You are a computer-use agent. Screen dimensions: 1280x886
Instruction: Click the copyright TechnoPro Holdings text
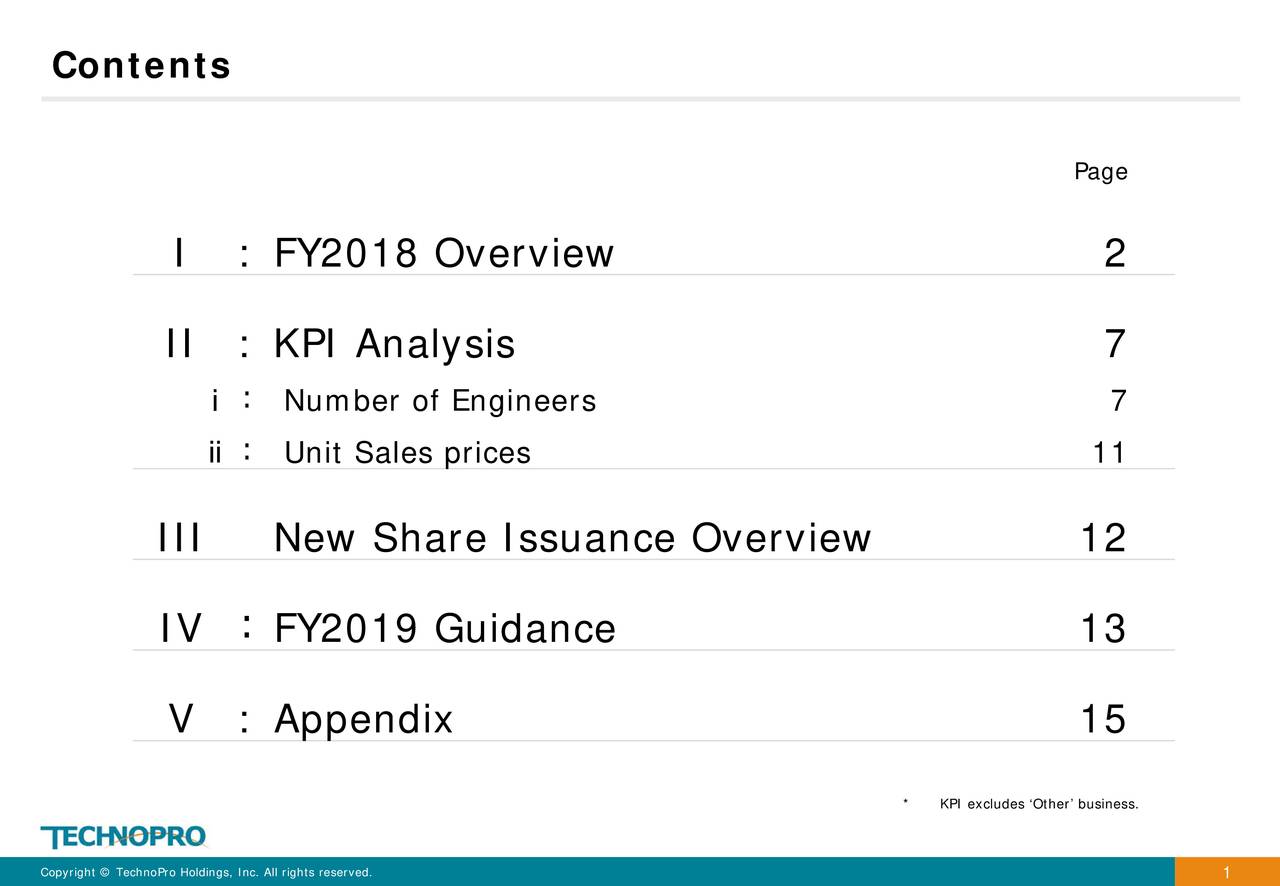point(206,873)
